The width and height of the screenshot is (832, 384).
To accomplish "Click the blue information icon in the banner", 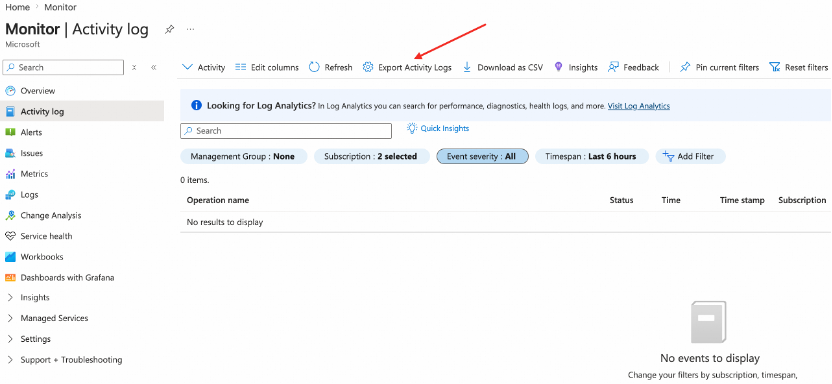I will (196, 106).
